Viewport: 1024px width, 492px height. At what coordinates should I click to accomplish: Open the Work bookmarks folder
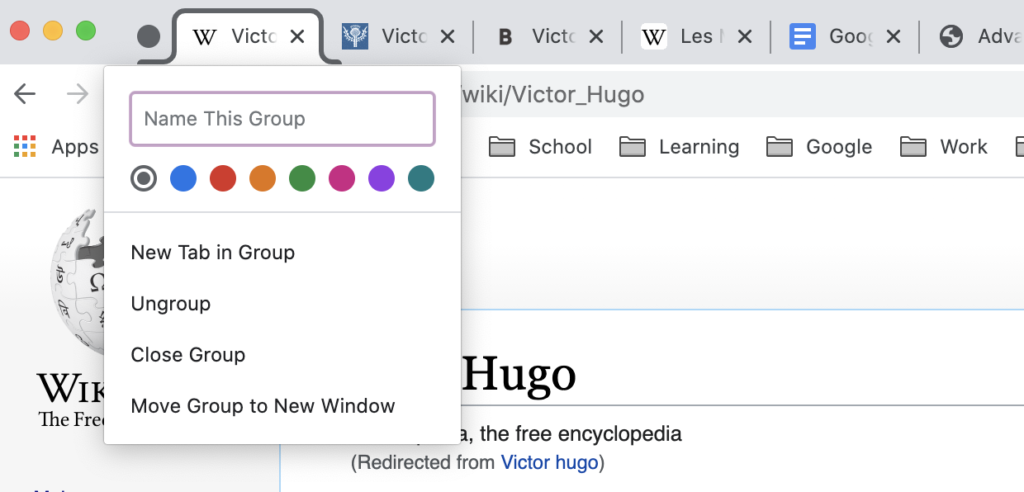pos(944,147)
